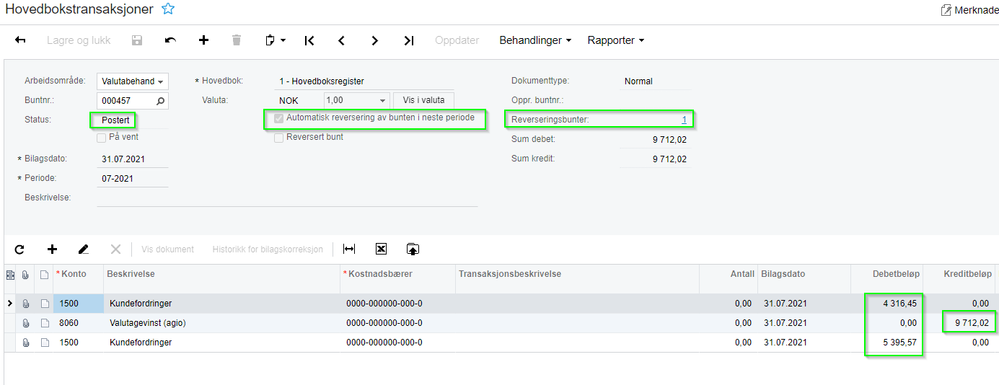
Task: Open the Behandlinger menu
Action: (x=535, y=40)
